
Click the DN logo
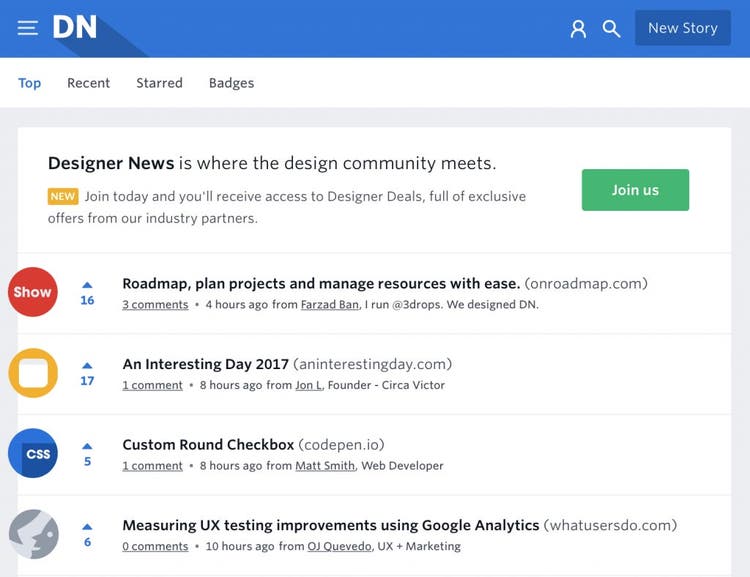coord(75,27)
